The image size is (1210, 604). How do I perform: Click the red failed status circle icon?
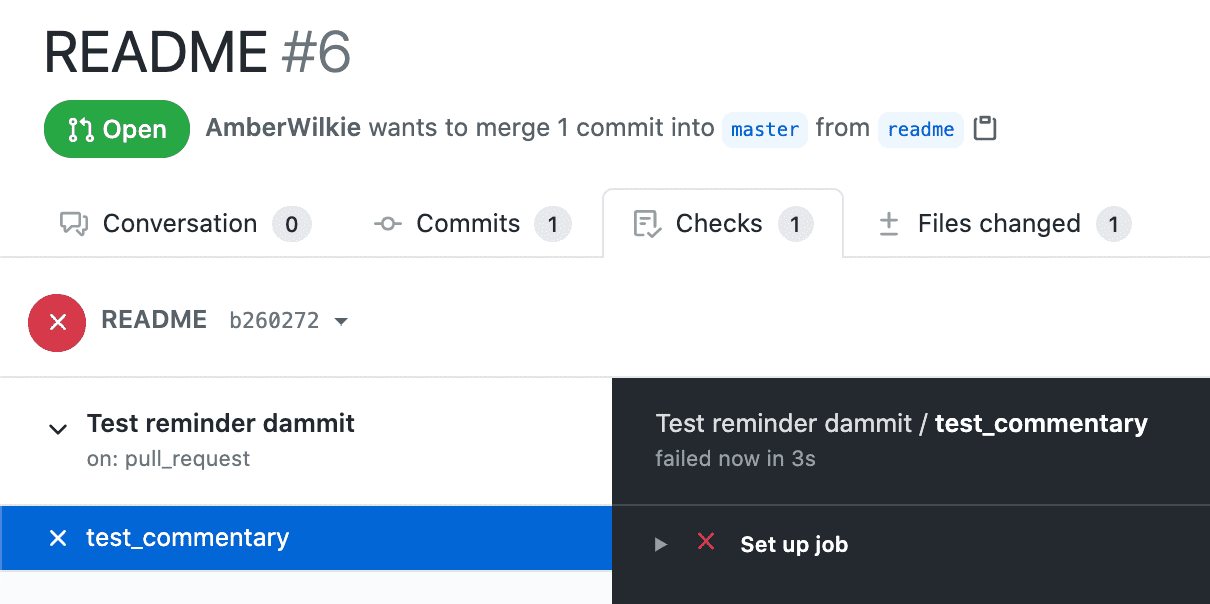[57, 322]
